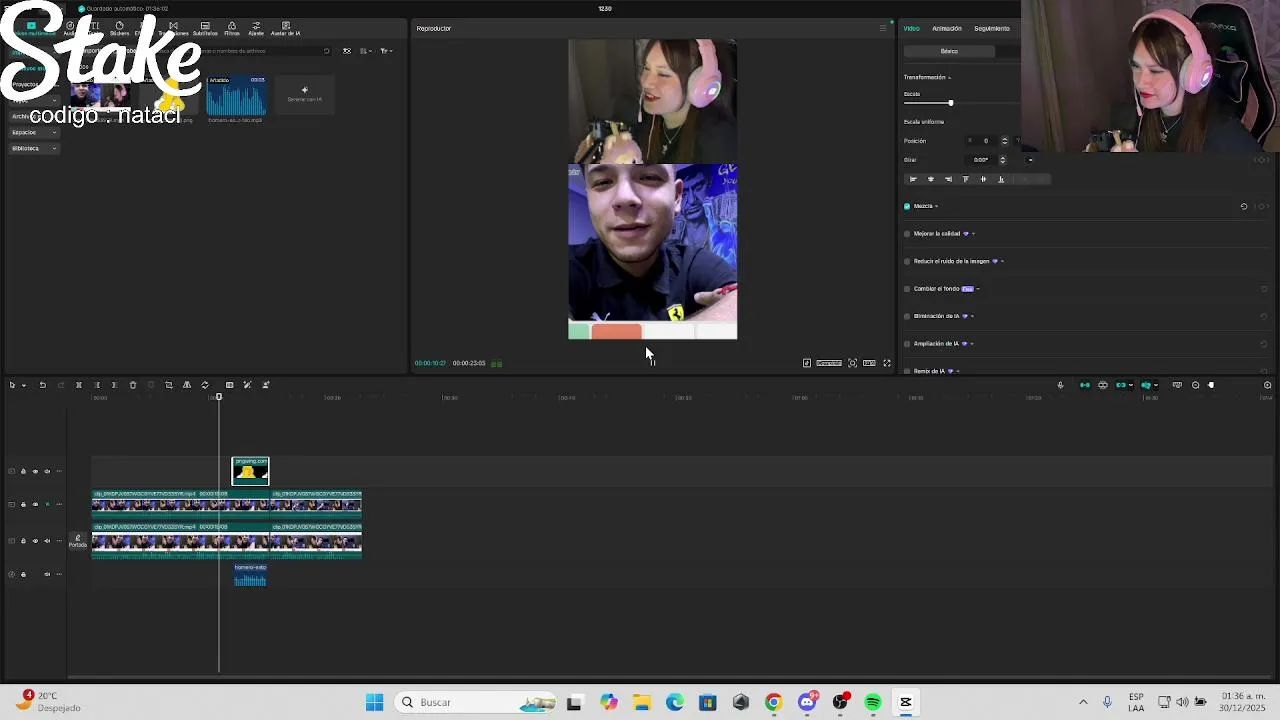This screenshot has height=720, width=1280.
Task: Click the fullscreen icon in the player
Action: 886,363
